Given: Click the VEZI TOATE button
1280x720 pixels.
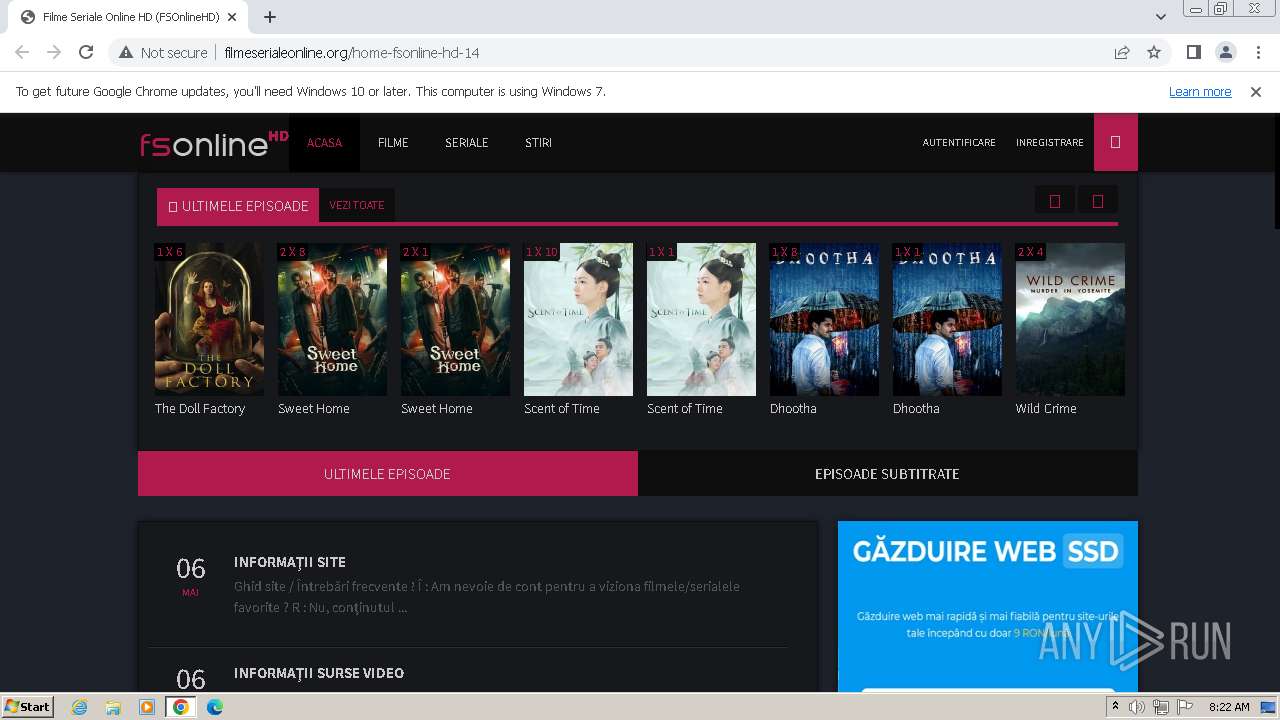Looking at the screenshot, I should click(357, 205).
